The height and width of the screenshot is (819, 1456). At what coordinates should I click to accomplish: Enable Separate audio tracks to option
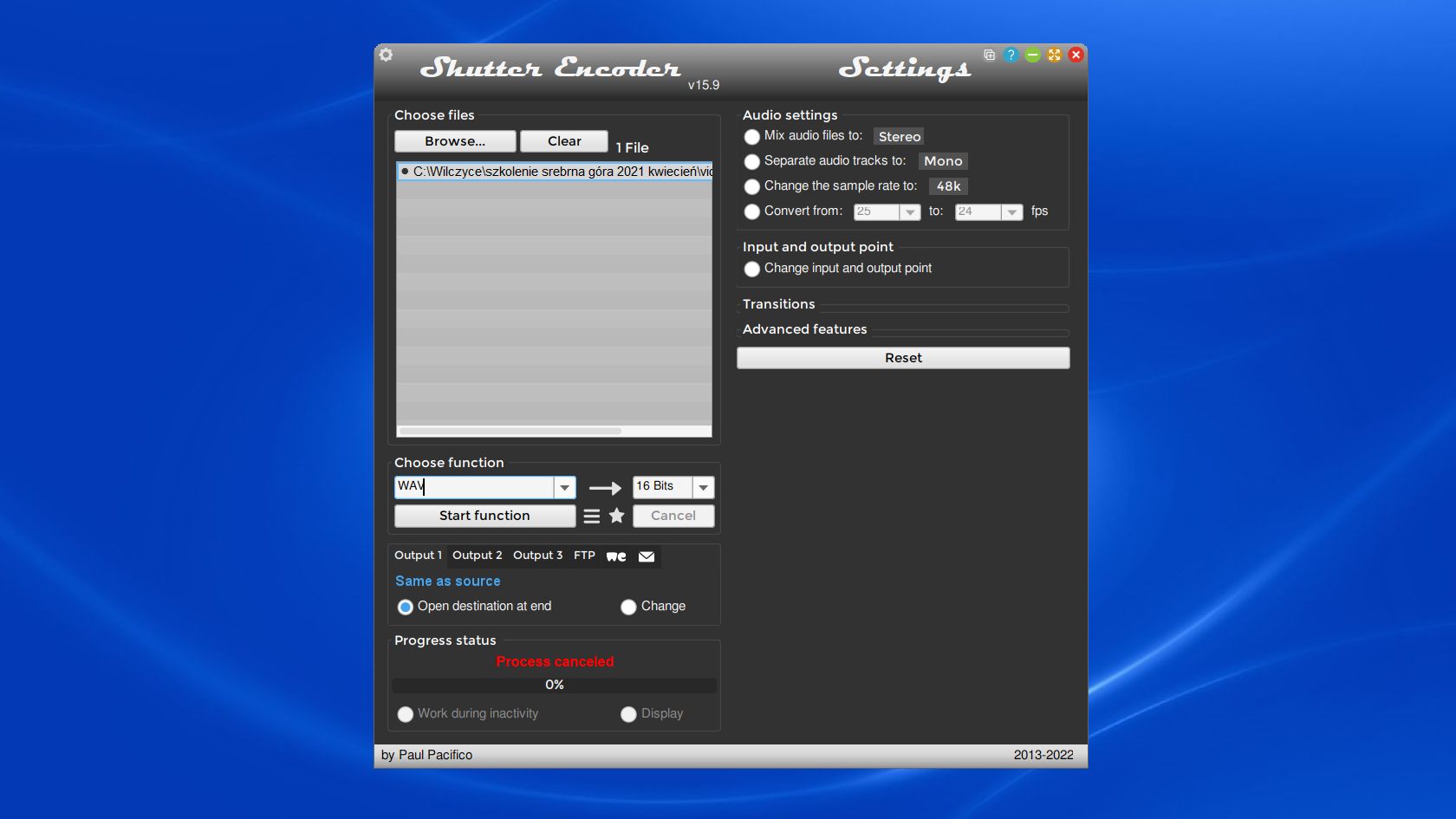(751, 162)
